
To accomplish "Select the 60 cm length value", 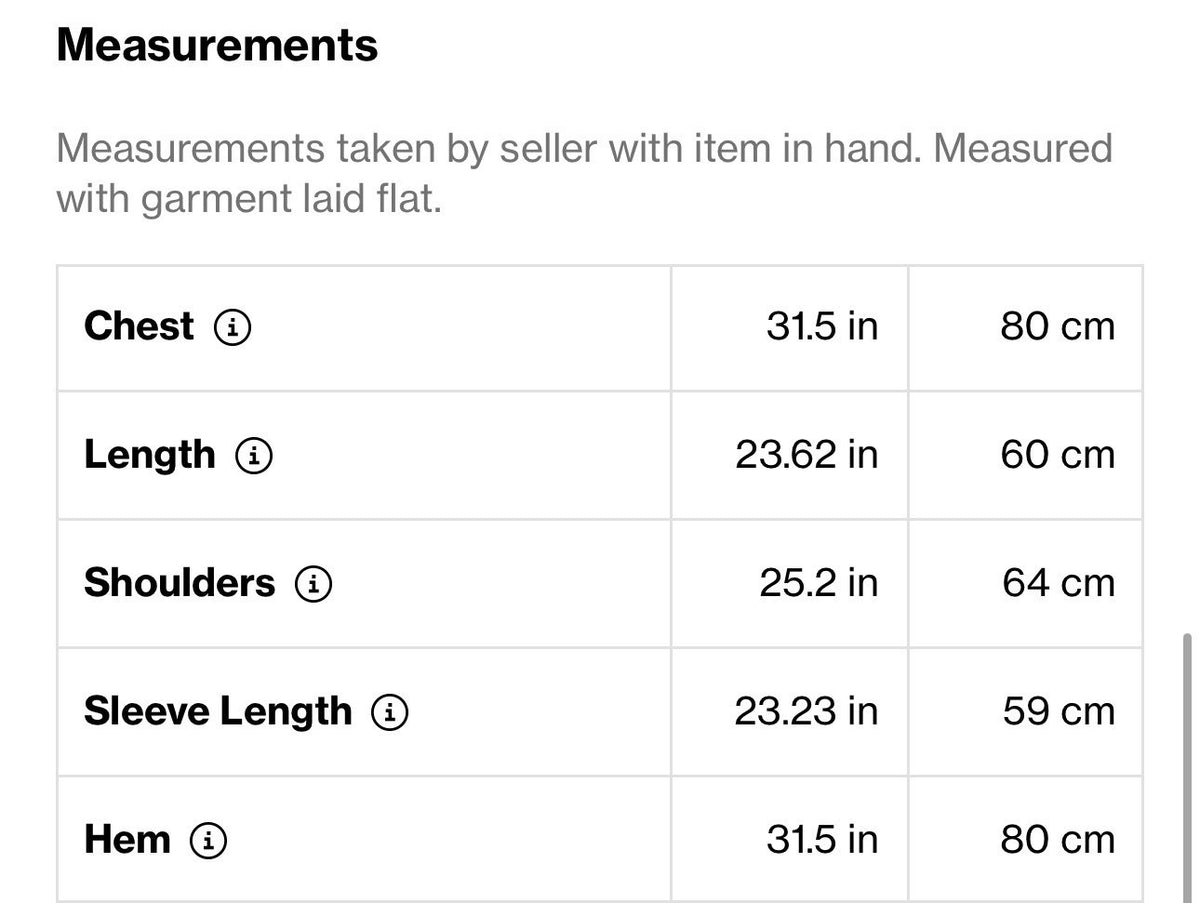I will (x=1057, y=454).
